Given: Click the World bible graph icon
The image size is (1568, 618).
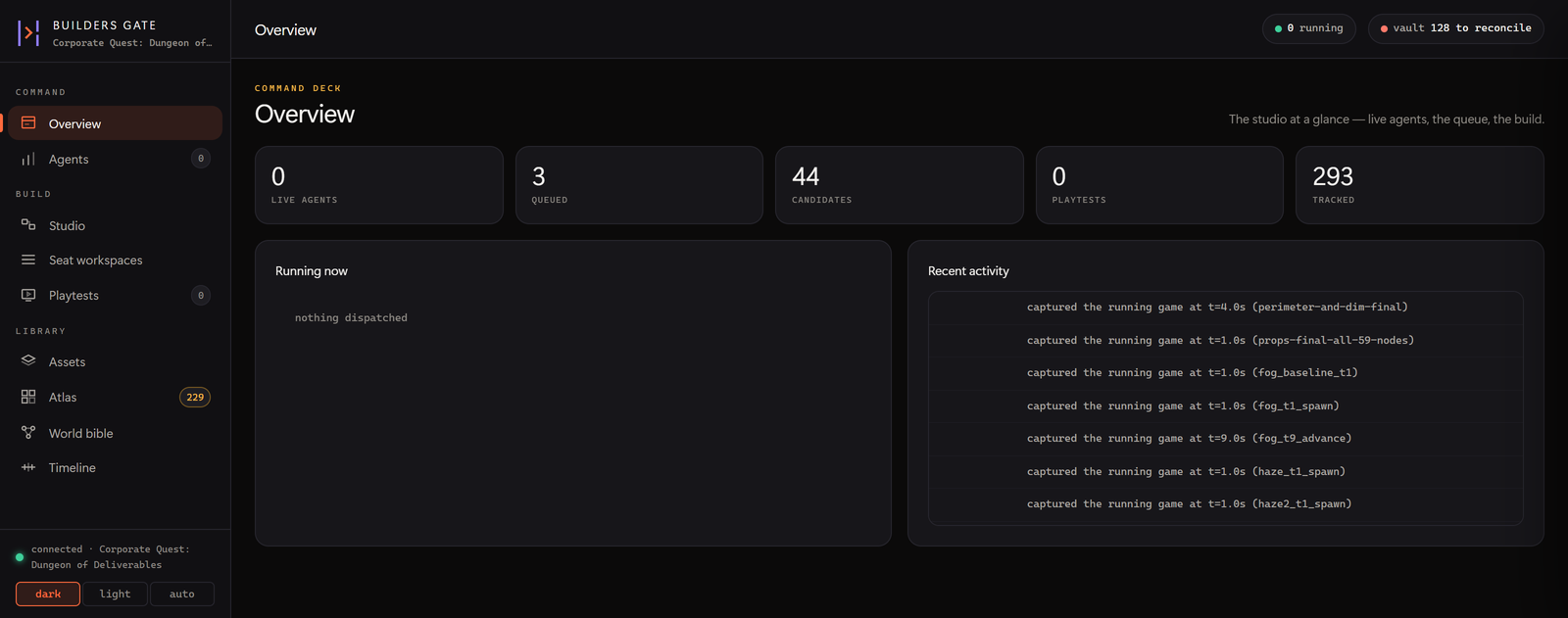Looking at the screenshot, I should click(28, 432).
